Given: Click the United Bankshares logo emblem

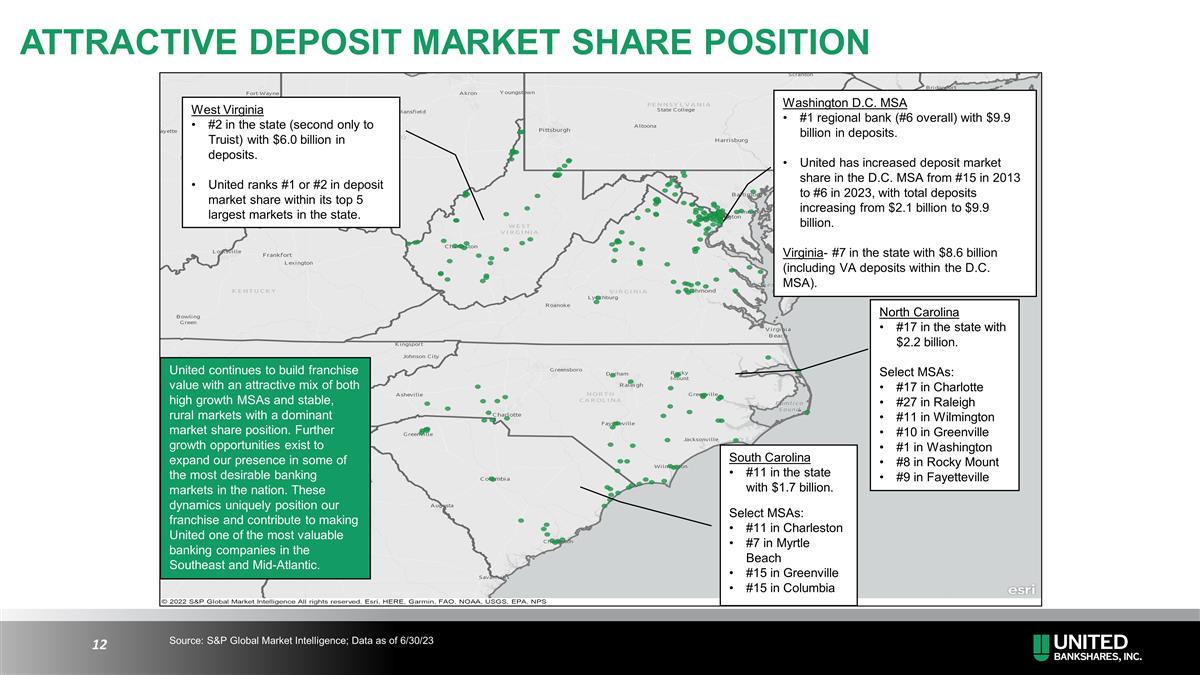Looking at the screenshot, I should coord(1043,647).
